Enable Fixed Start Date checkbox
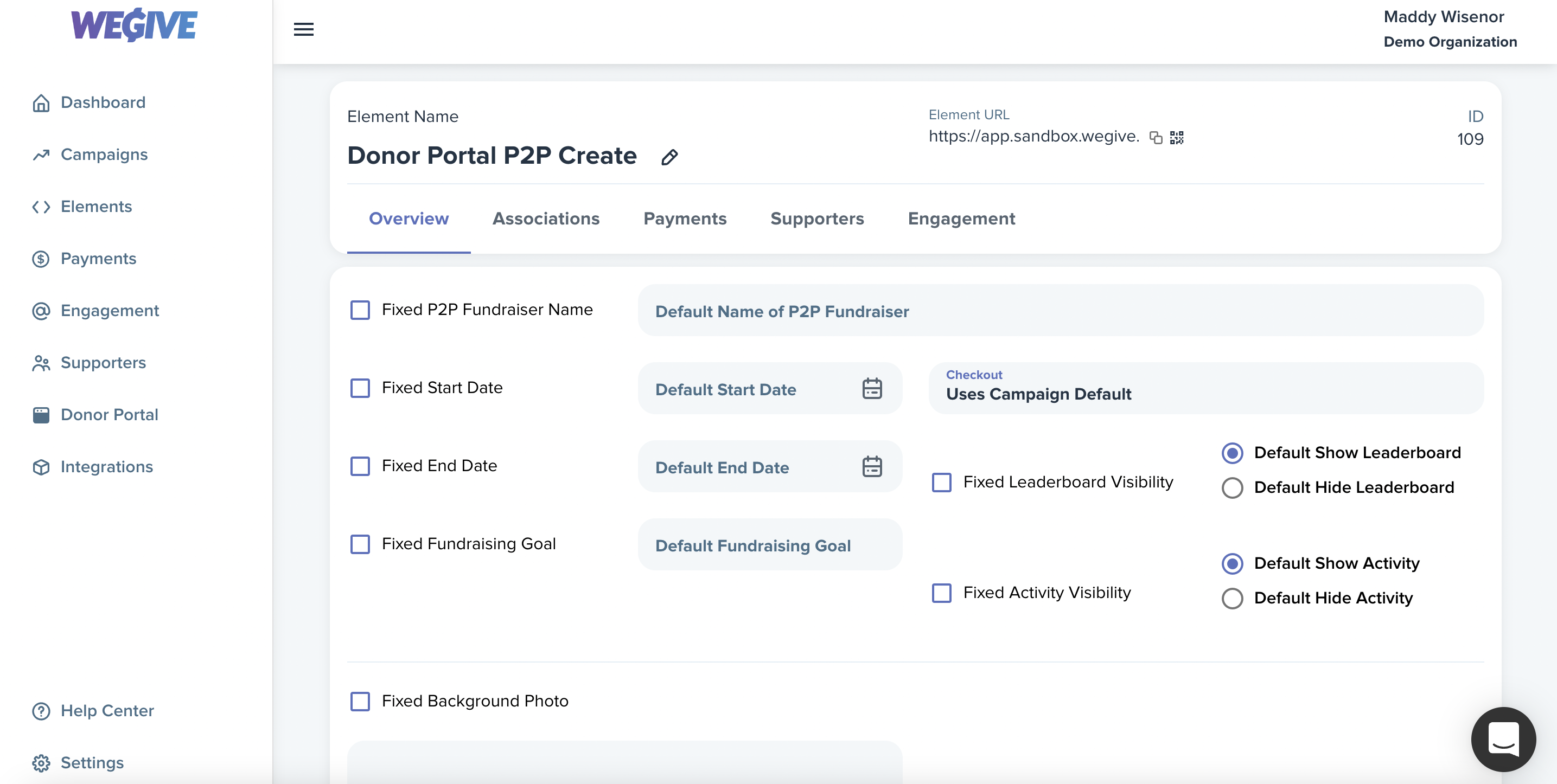This screenshot has height=784, width=1557. 360,388
